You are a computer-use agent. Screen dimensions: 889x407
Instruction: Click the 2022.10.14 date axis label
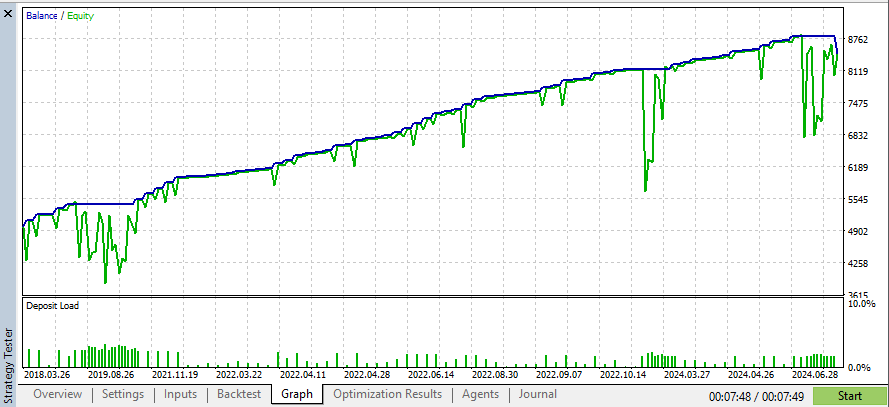point(624,375)
